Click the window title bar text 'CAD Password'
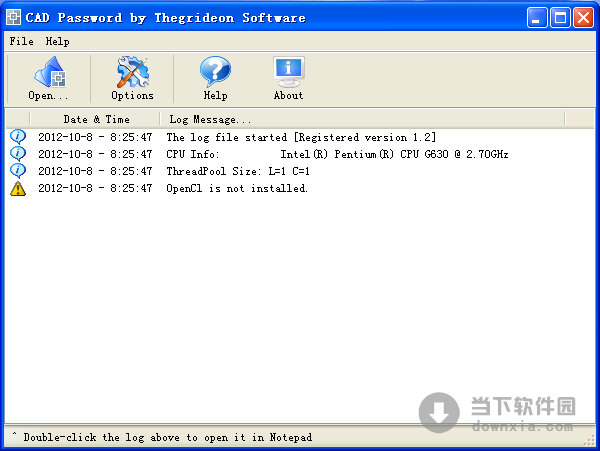Image resolution: width=600 pixels, height=451 pixels. coord(74,18)
